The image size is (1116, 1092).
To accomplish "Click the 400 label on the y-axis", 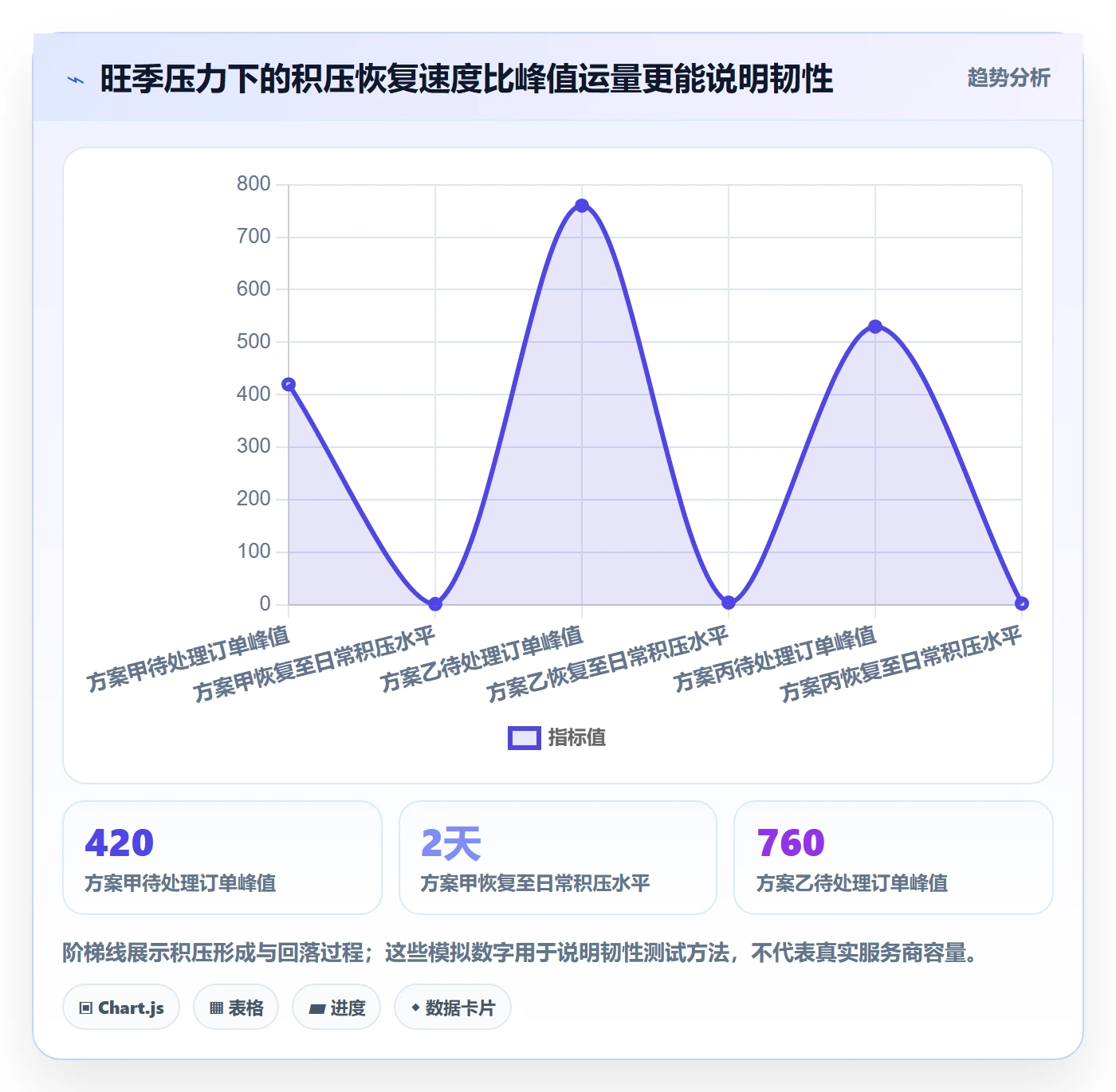I will (x=253, y=394).
